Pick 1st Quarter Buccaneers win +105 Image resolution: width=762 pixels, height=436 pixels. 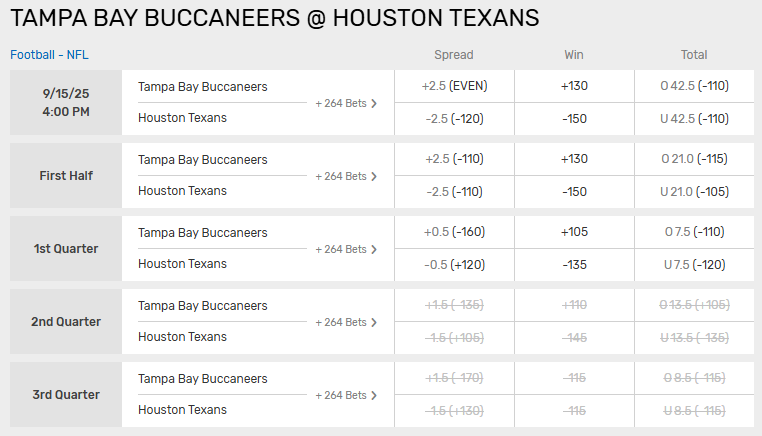(574, 232)
